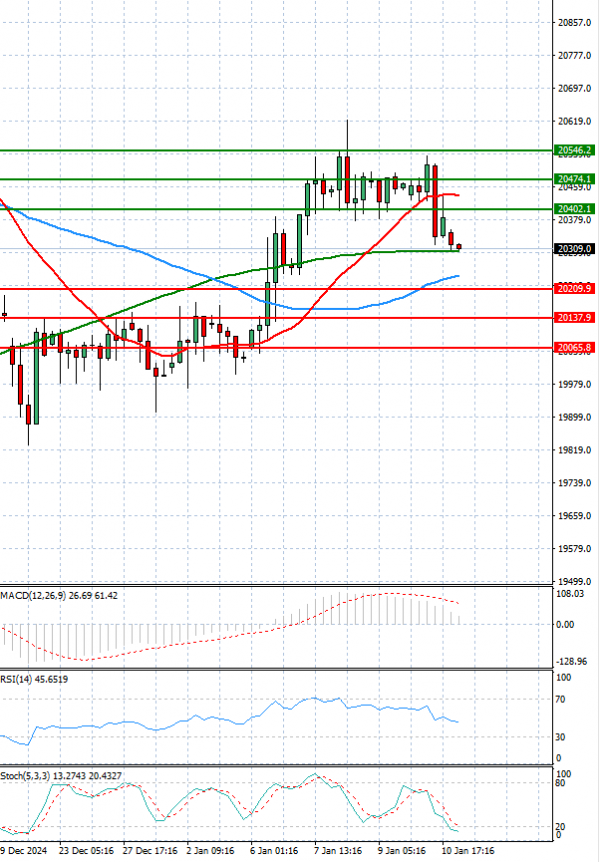This screenshot has width=600, height=862.
Task: Click the green 20474.1 price tag
Action: point(574,179)
